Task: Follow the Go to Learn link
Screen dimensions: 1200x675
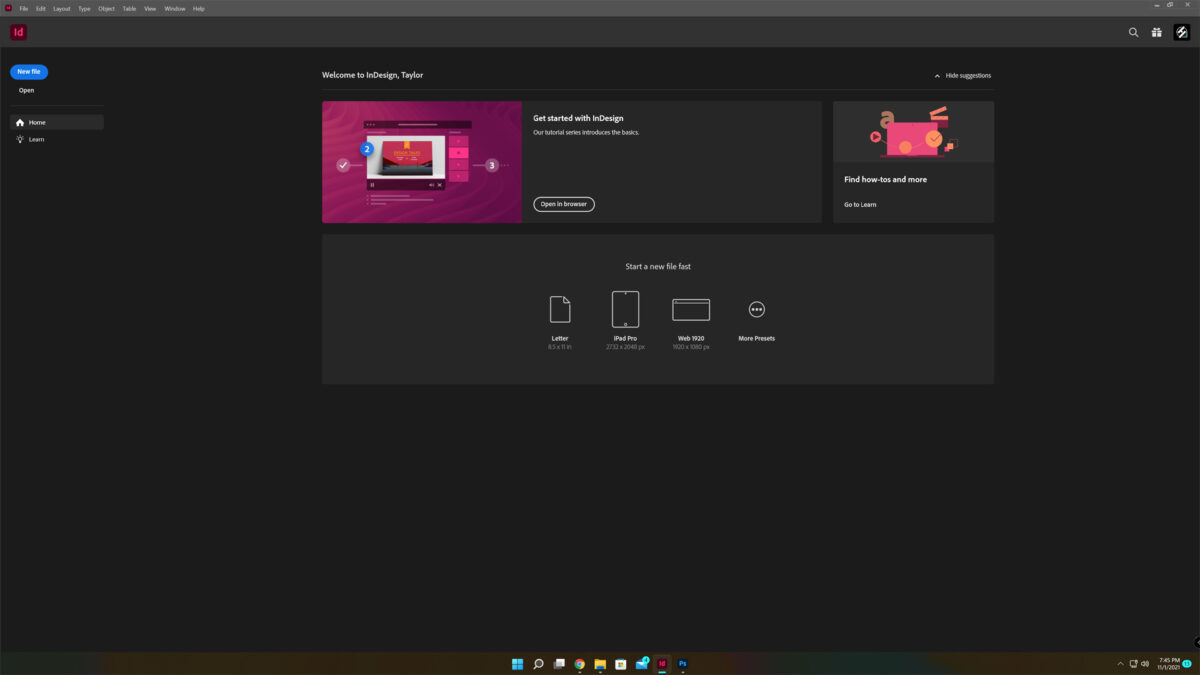Action: pos(860,204)
